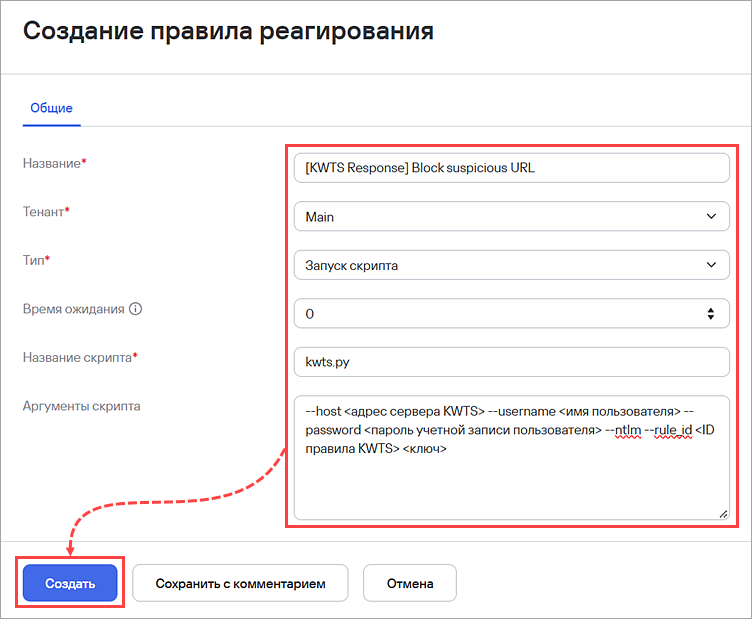This screenshot has width=752, height=619.
Task: Click the Название label
Action: pyautogui.click(x=55, y=163)
